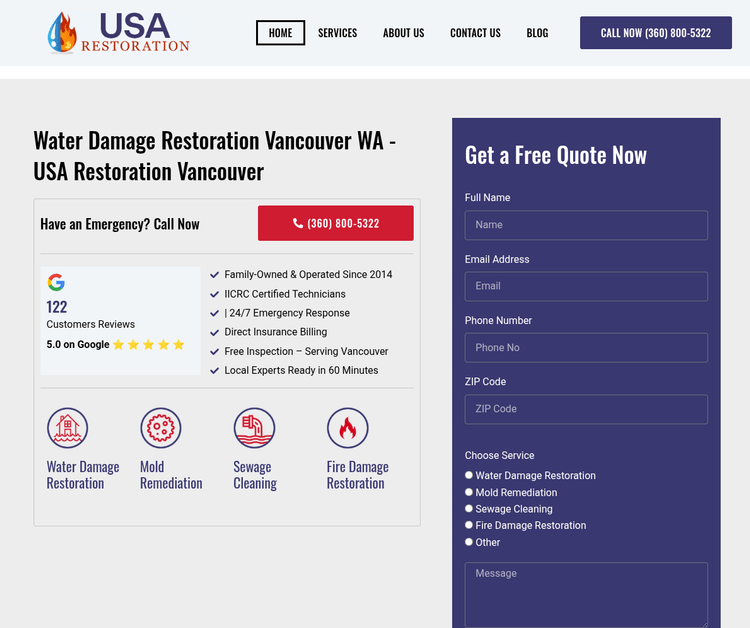Click 'Direct Insurance Billing' text
This screenshot has width=750, height=628.
tap(276, 332)
